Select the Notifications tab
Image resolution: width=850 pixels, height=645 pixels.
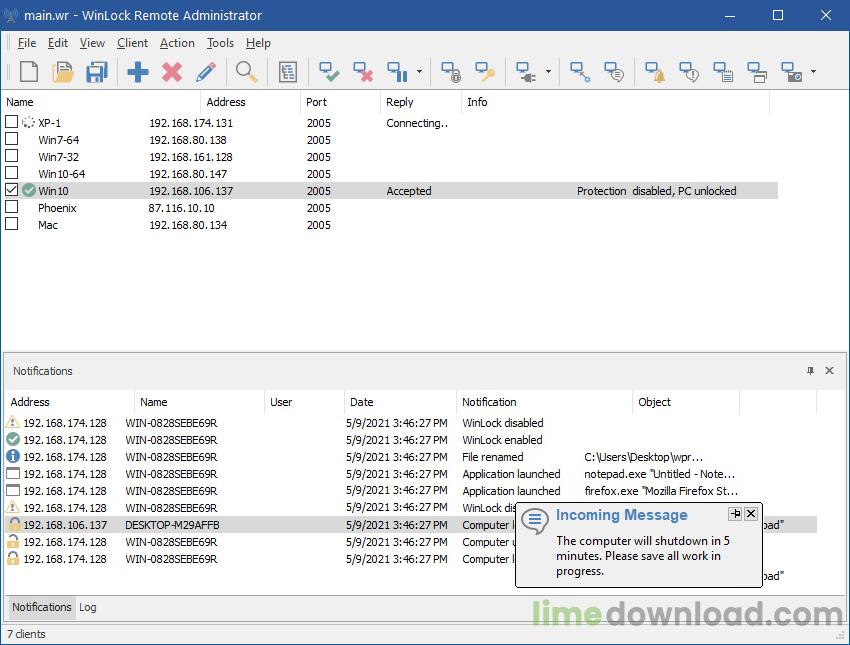[x=42, y=607]
